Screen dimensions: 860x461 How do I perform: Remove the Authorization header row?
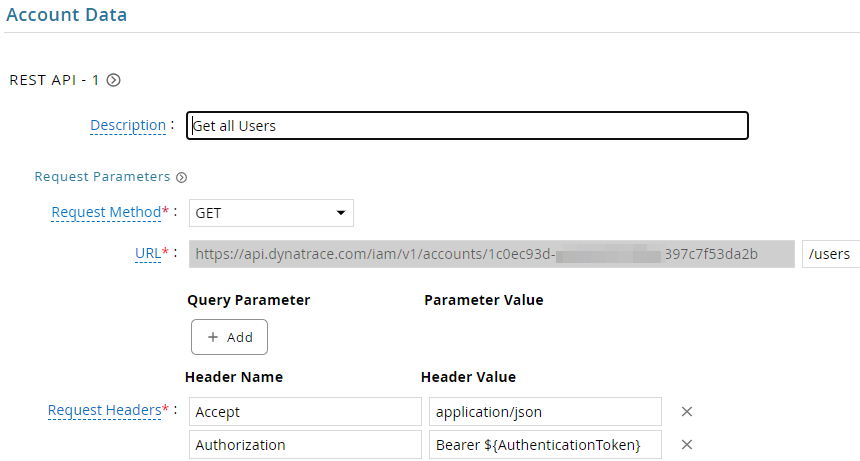click(x=687, y=445)
